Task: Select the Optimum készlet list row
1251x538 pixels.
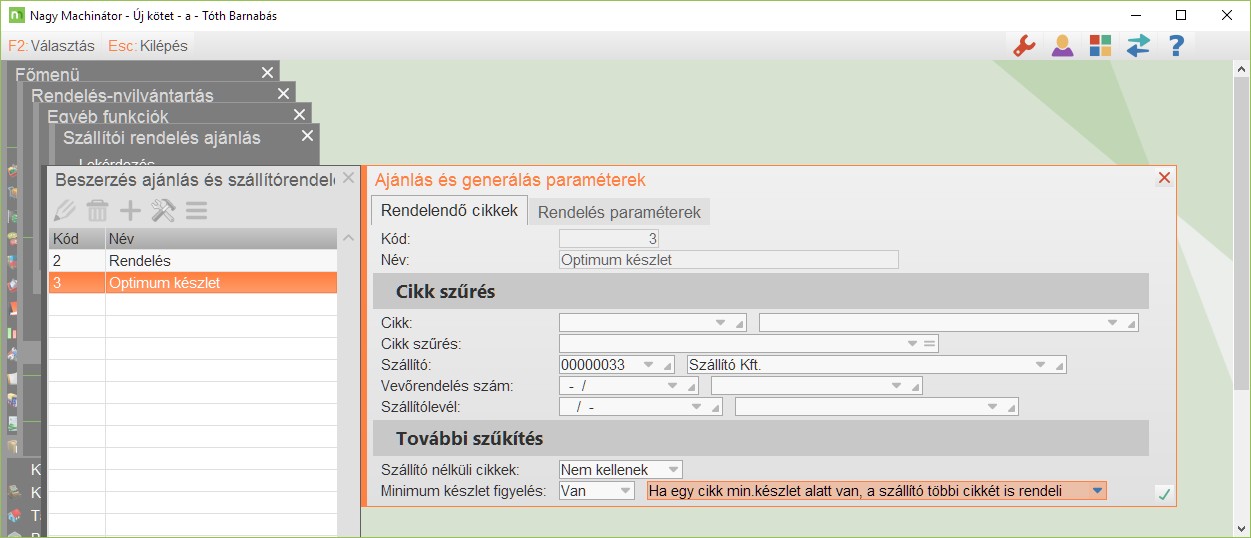Action: coord(192,283)
